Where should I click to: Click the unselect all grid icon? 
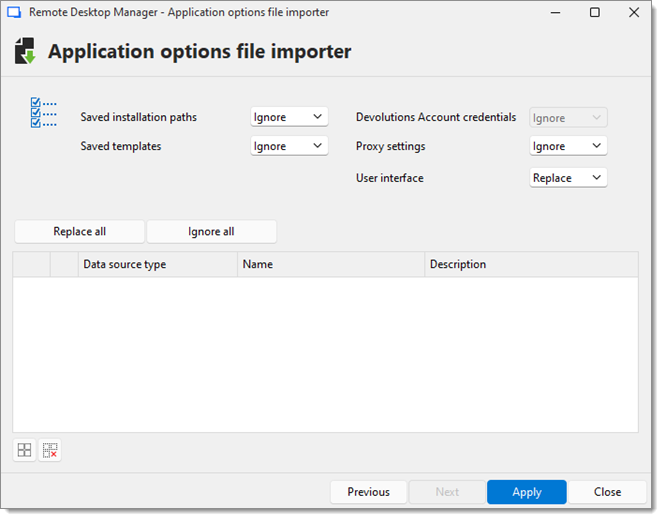coord(50,450)
